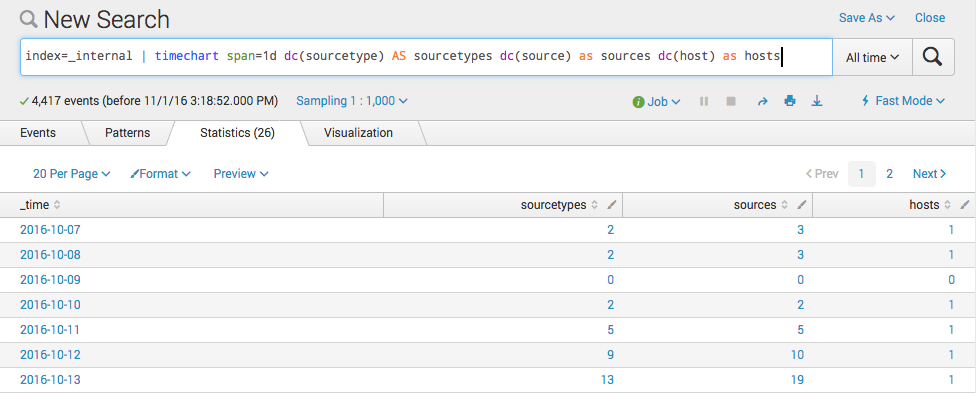Click inside the search query input
The image size is (976, 393).
point(426,57)
